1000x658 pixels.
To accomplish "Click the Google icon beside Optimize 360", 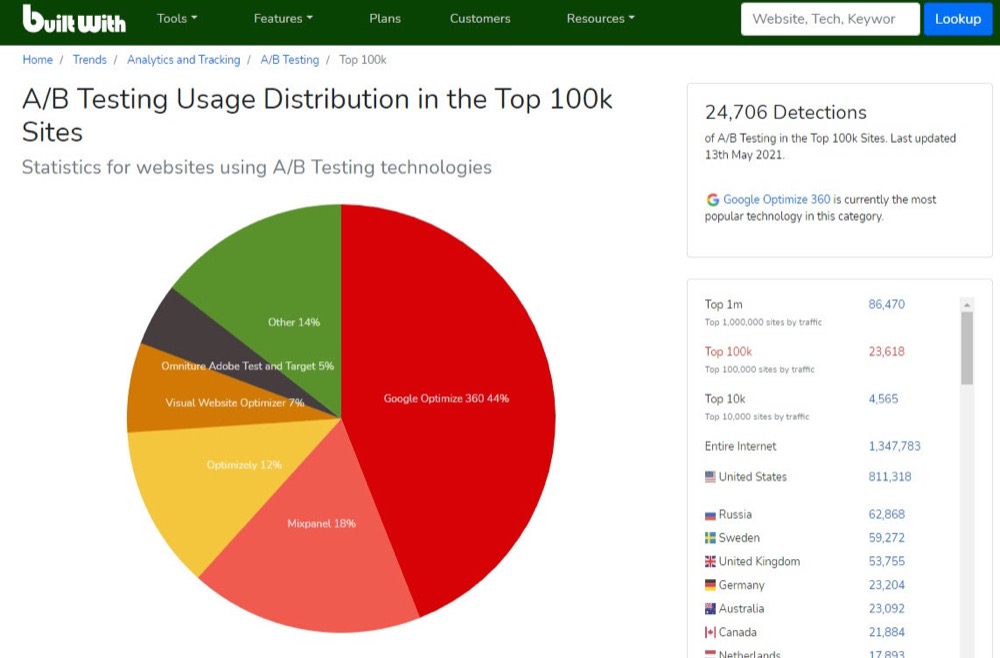I will [x=712, y=200].
